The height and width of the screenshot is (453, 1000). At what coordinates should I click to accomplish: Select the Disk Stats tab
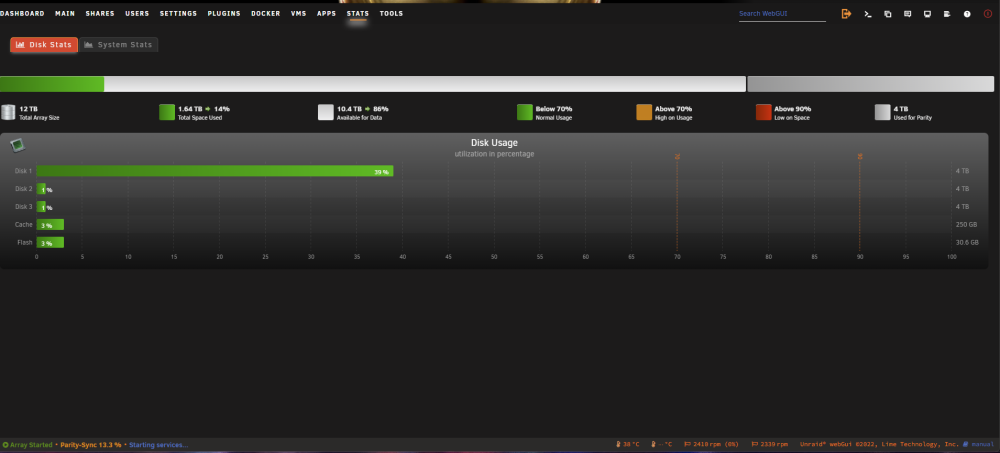(x=44, y=45)
